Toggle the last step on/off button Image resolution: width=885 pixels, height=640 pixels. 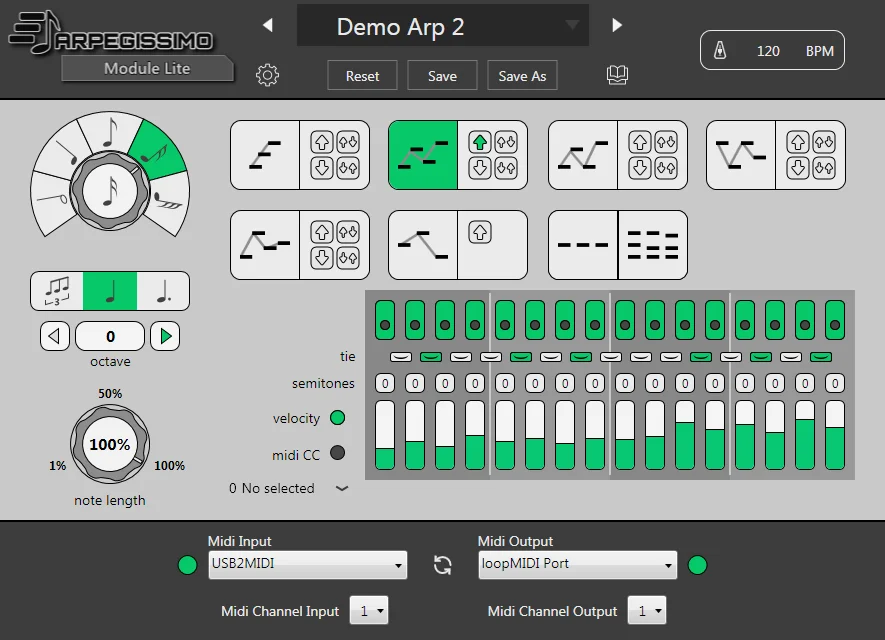point(835,320)
